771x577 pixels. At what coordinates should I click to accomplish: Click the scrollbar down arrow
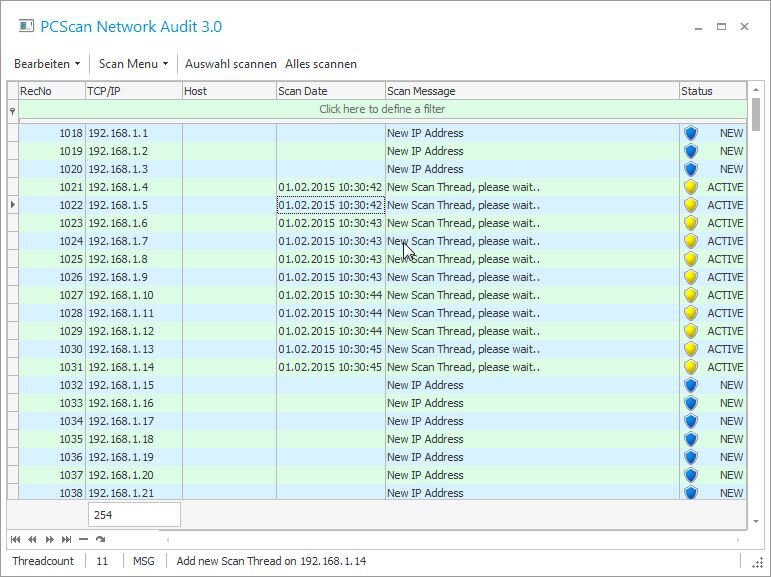click(x=756, y=521)
